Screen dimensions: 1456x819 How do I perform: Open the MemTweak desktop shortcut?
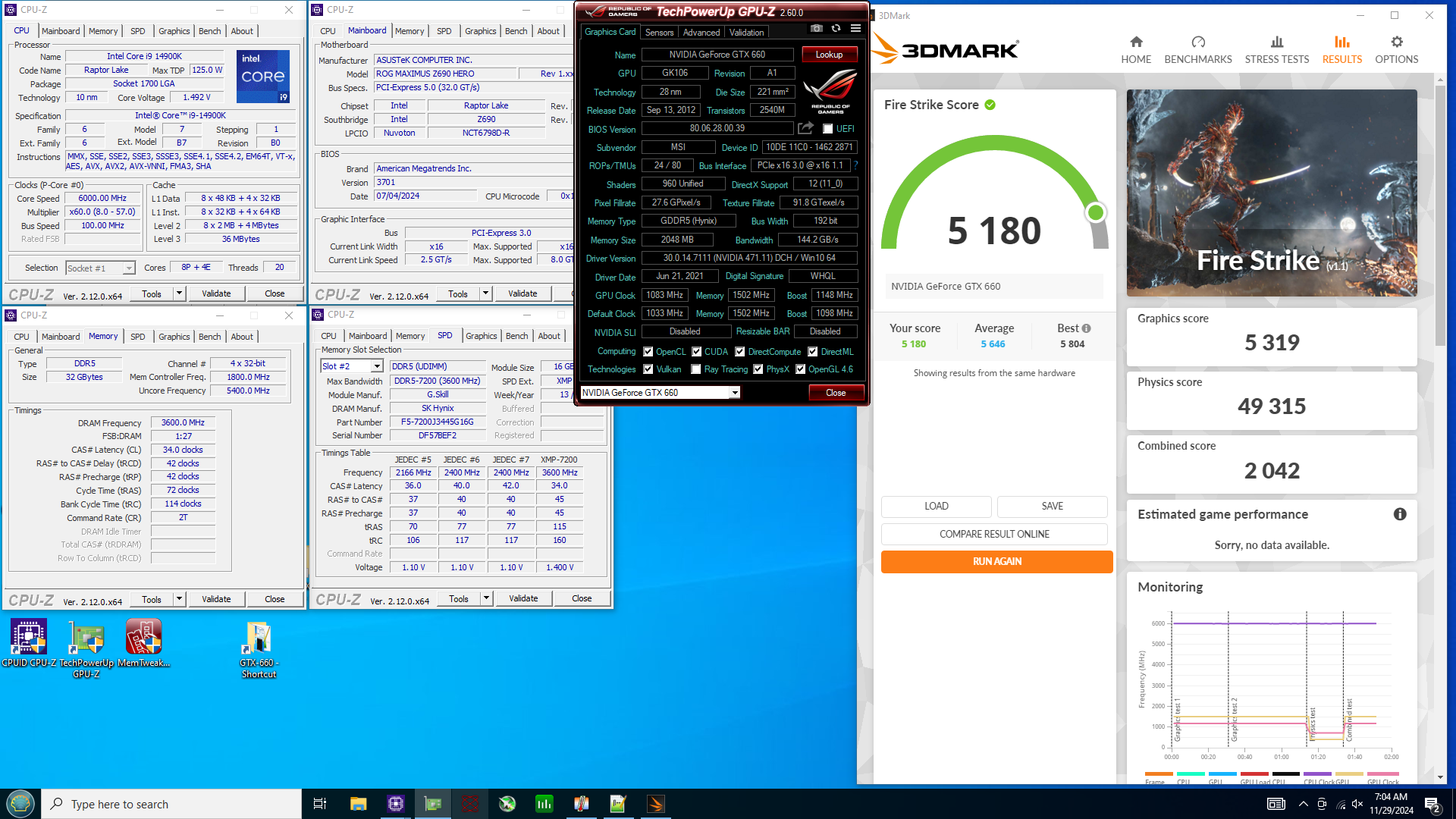(143, 643)
